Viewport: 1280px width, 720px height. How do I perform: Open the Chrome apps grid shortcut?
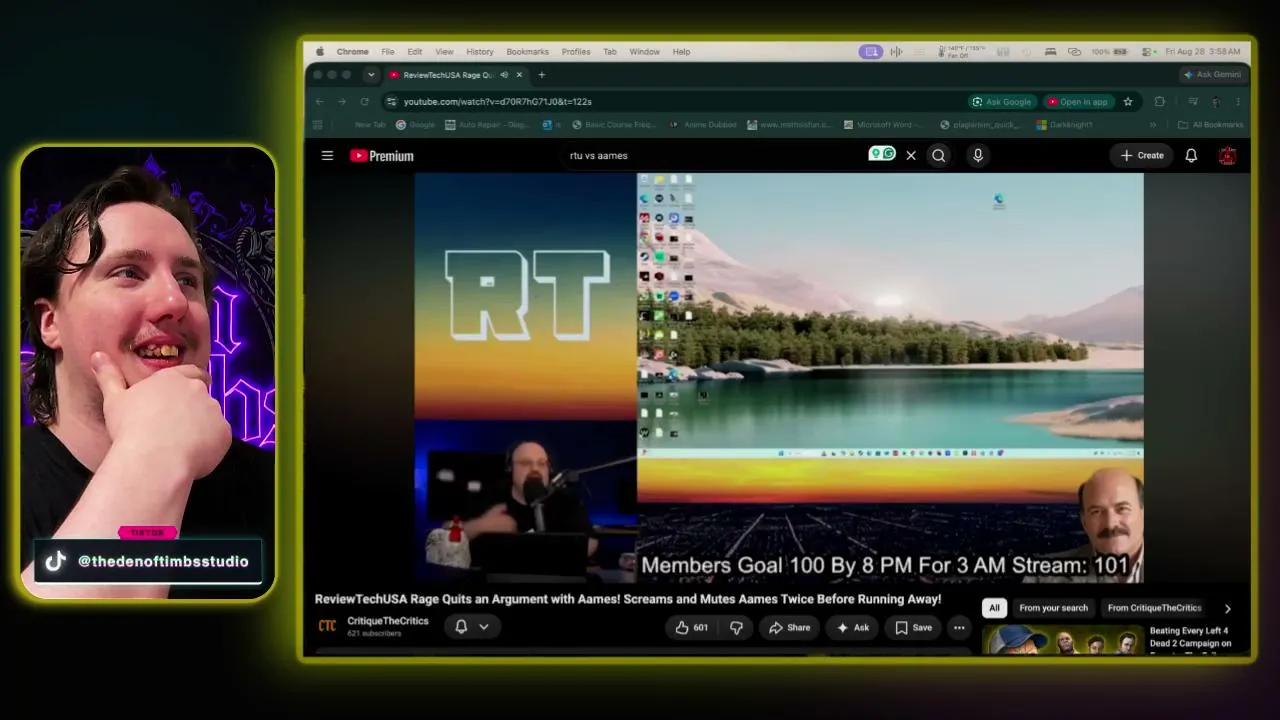[318, 125]
